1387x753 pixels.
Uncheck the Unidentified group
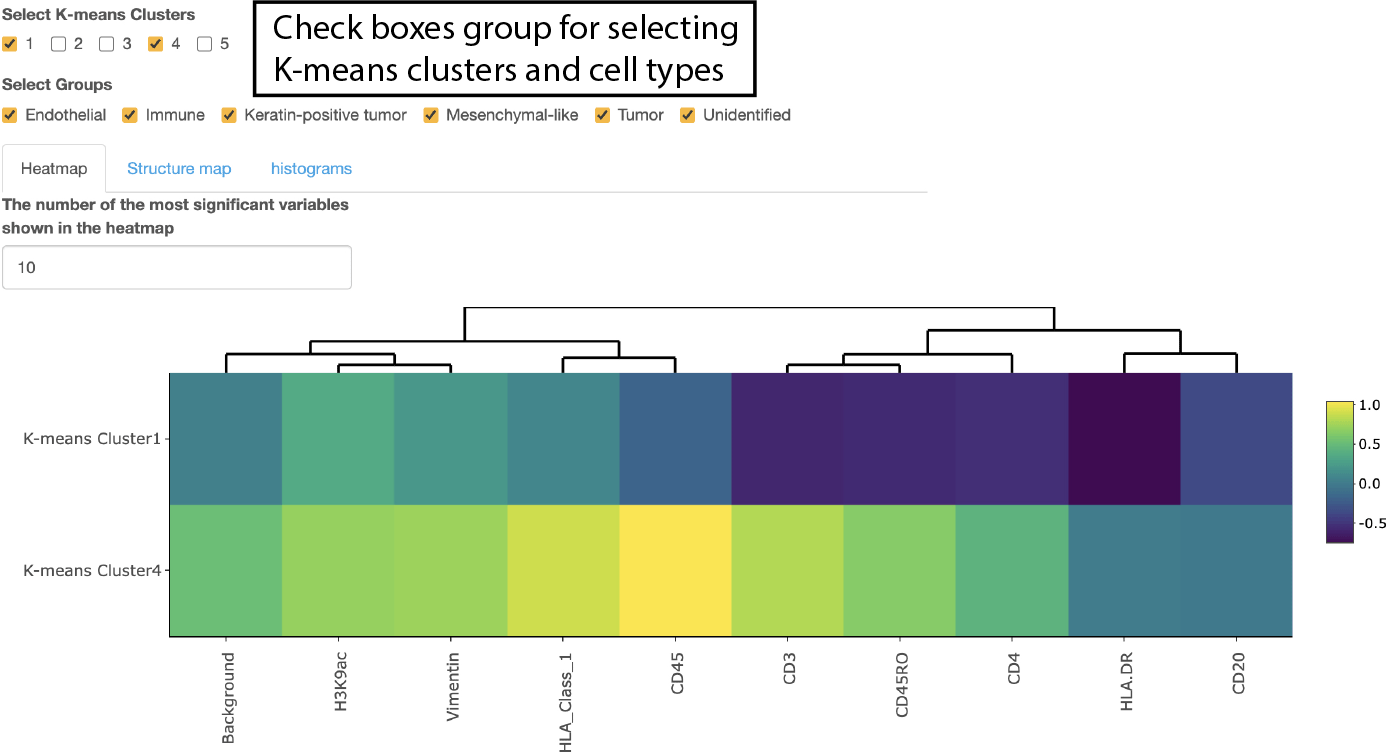pyautogui.click(x=687, y=115)
